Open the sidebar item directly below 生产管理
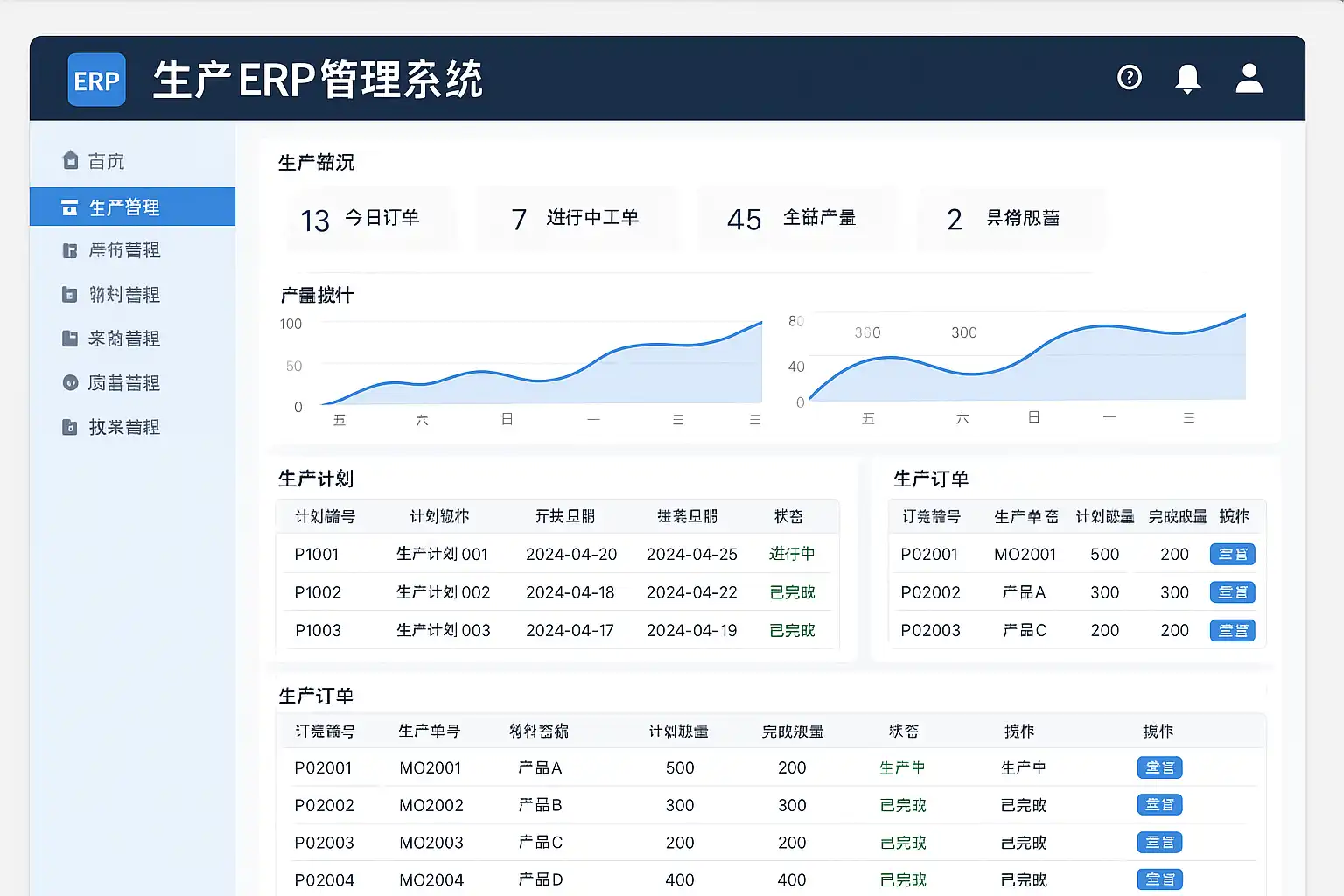1344x896 pixels. coord(124,250)
